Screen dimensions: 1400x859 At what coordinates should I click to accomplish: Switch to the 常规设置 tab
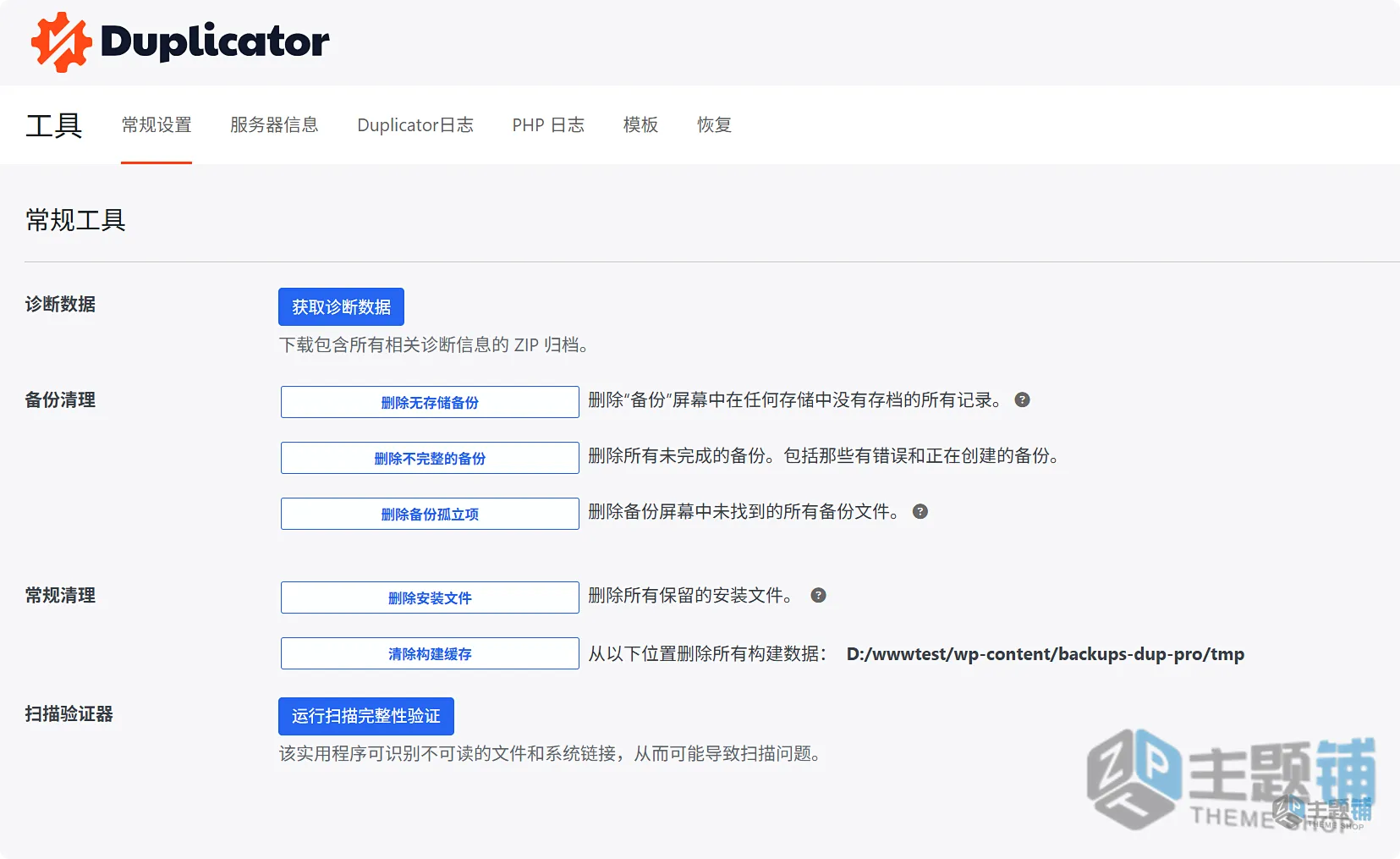tap(156, 125)
